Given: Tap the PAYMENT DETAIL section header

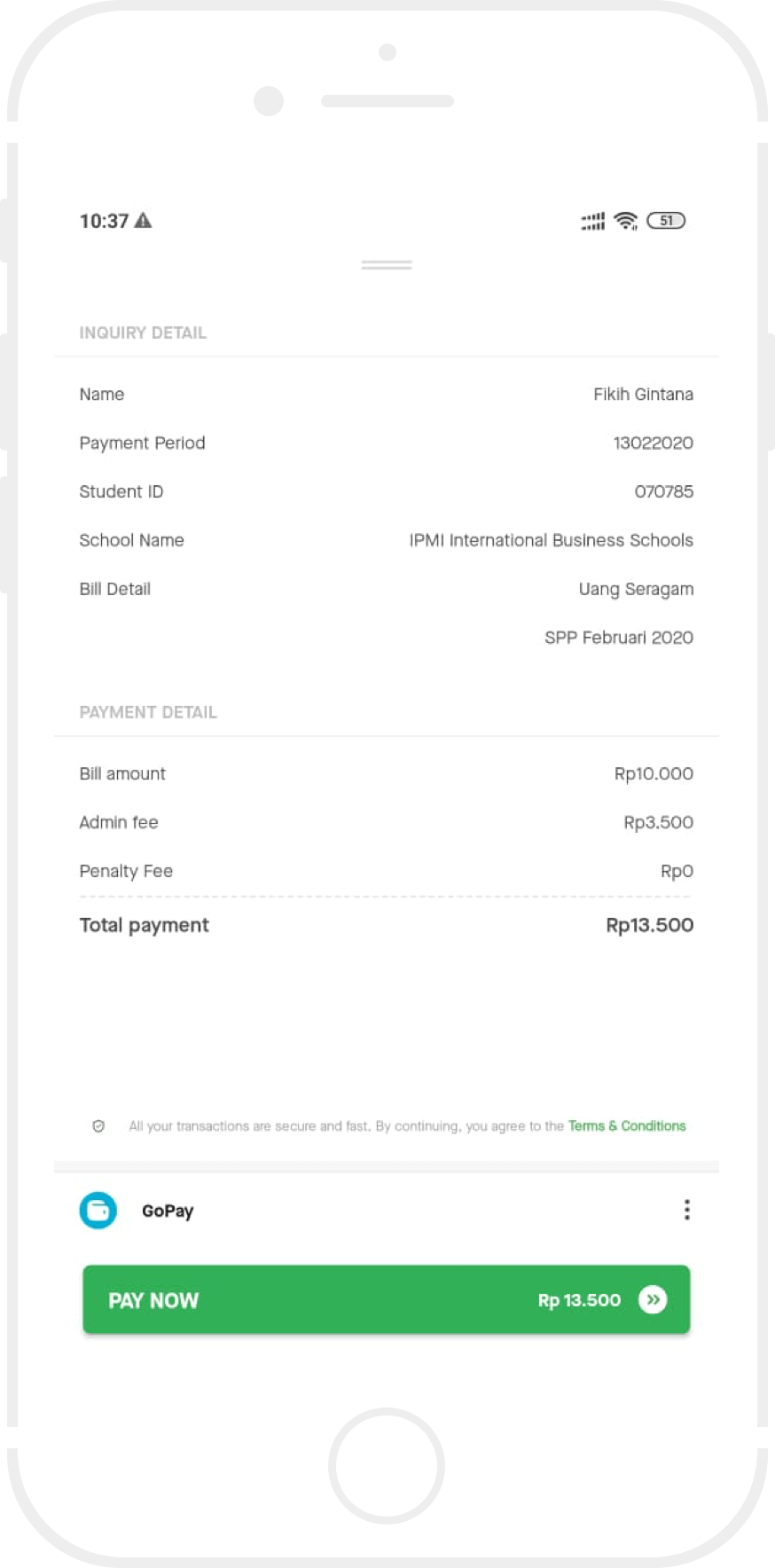Looking at the screenshot, I should pos(148,712).
